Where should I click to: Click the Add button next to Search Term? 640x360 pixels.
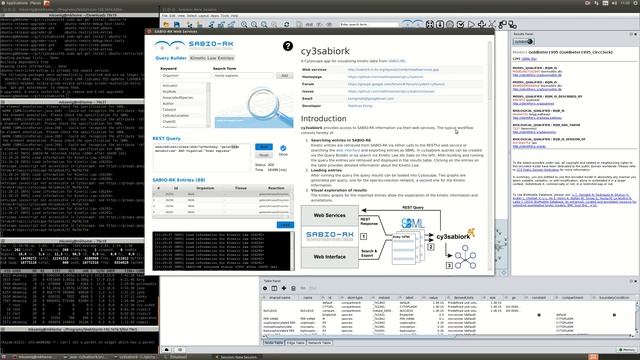click(x=284, y=76)
